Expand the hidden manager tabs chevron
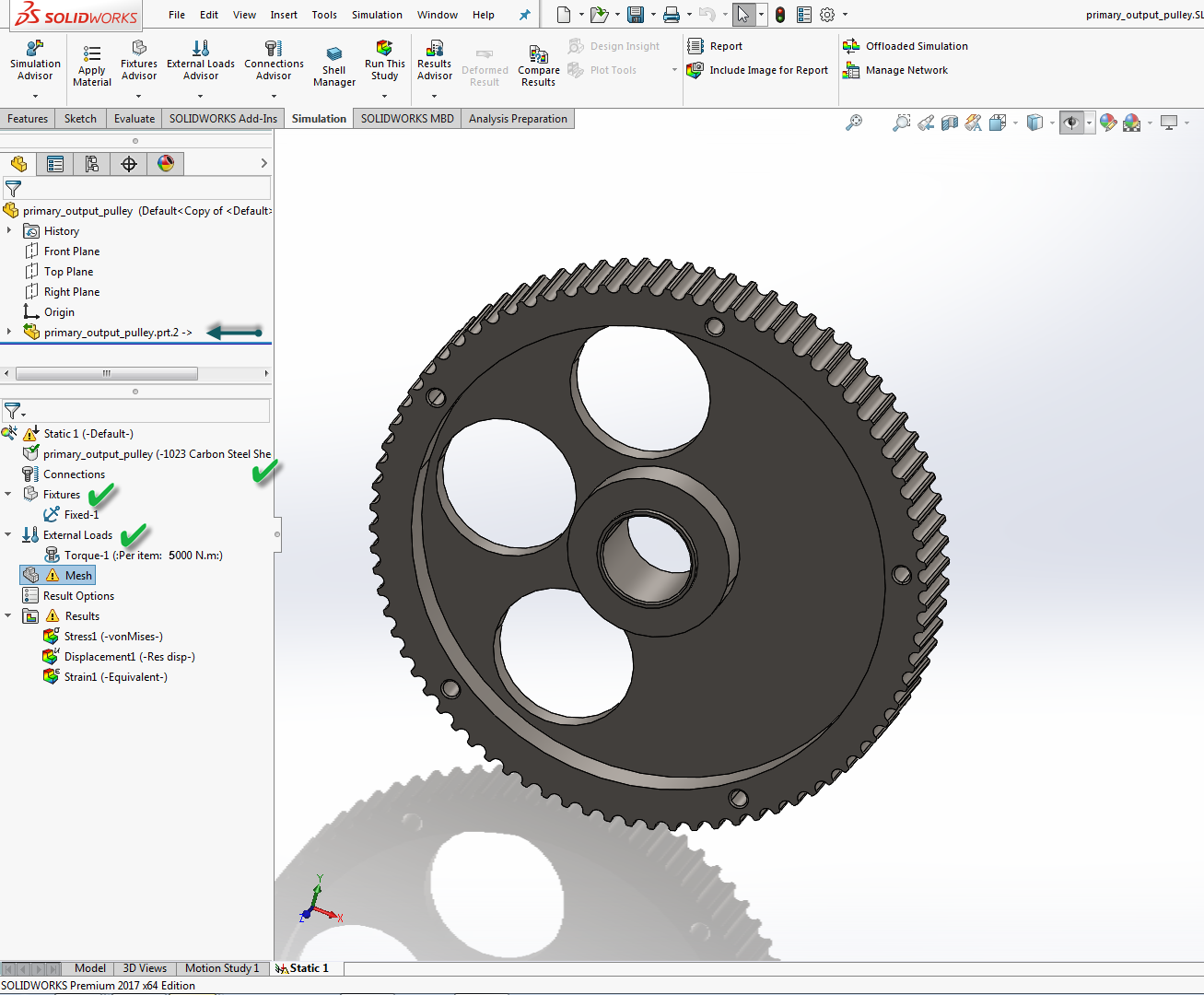1204x995 pixels. (x=263, y=163)
